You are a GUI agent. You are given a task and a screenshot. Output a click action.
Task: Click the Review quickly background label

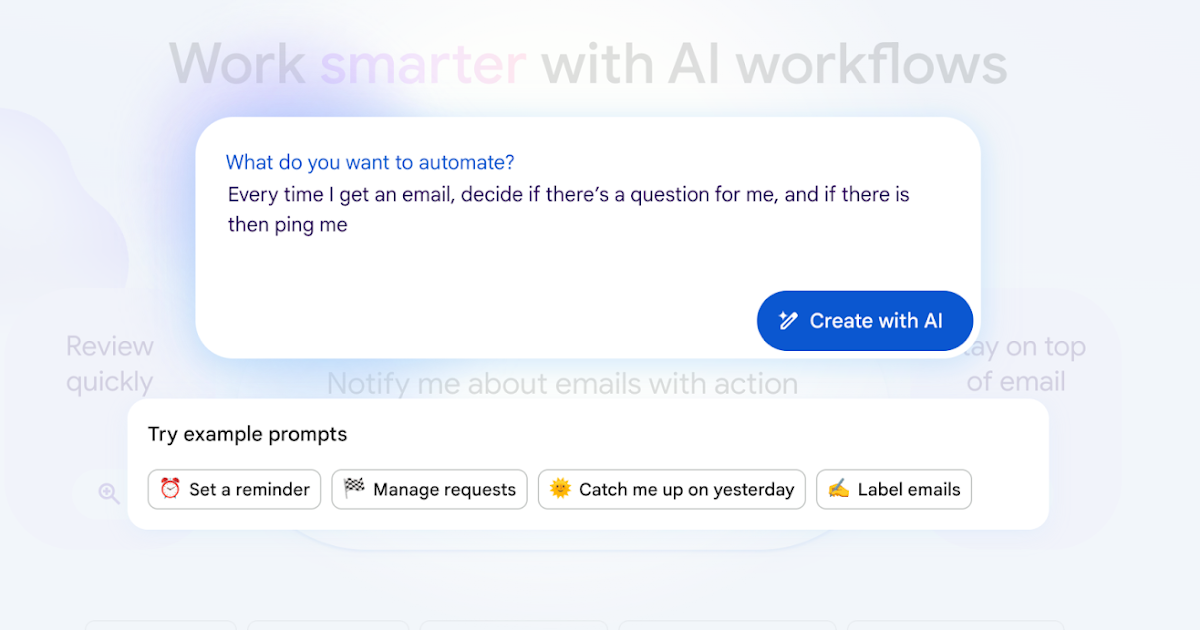(x=109, y=363)
